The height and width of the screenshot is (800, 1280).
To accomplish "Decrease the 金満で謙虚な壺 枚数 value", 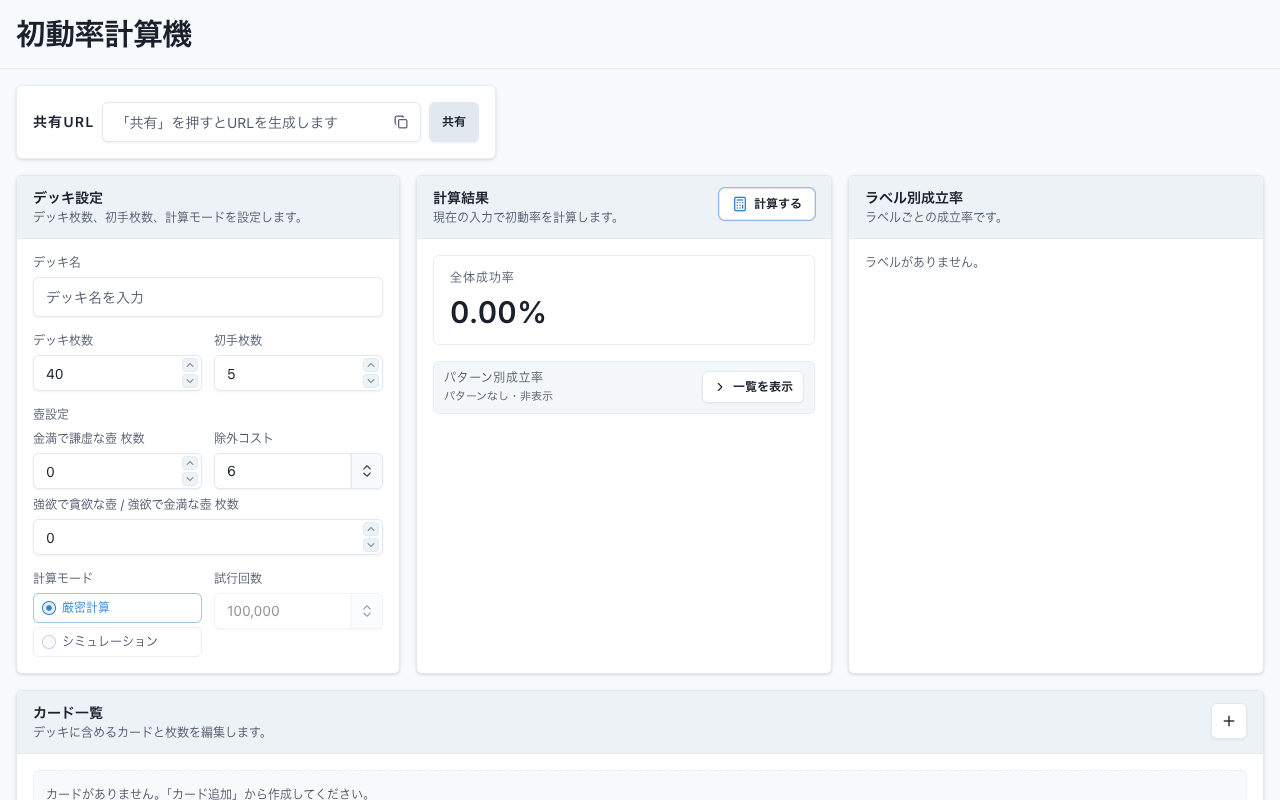I will (x=190, y=479).
